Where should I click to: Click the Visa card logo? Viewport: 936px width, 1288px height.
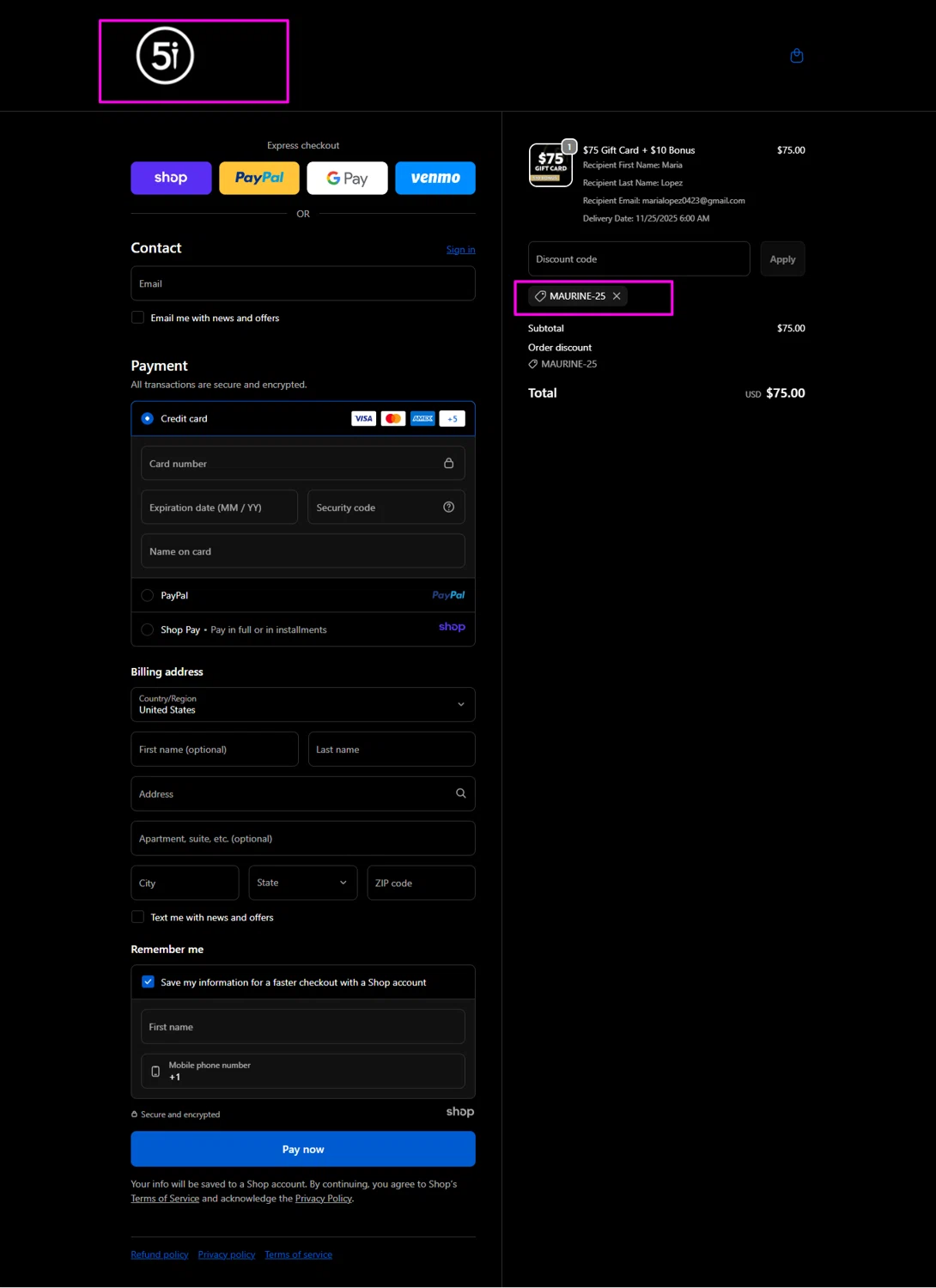point(364,418)
